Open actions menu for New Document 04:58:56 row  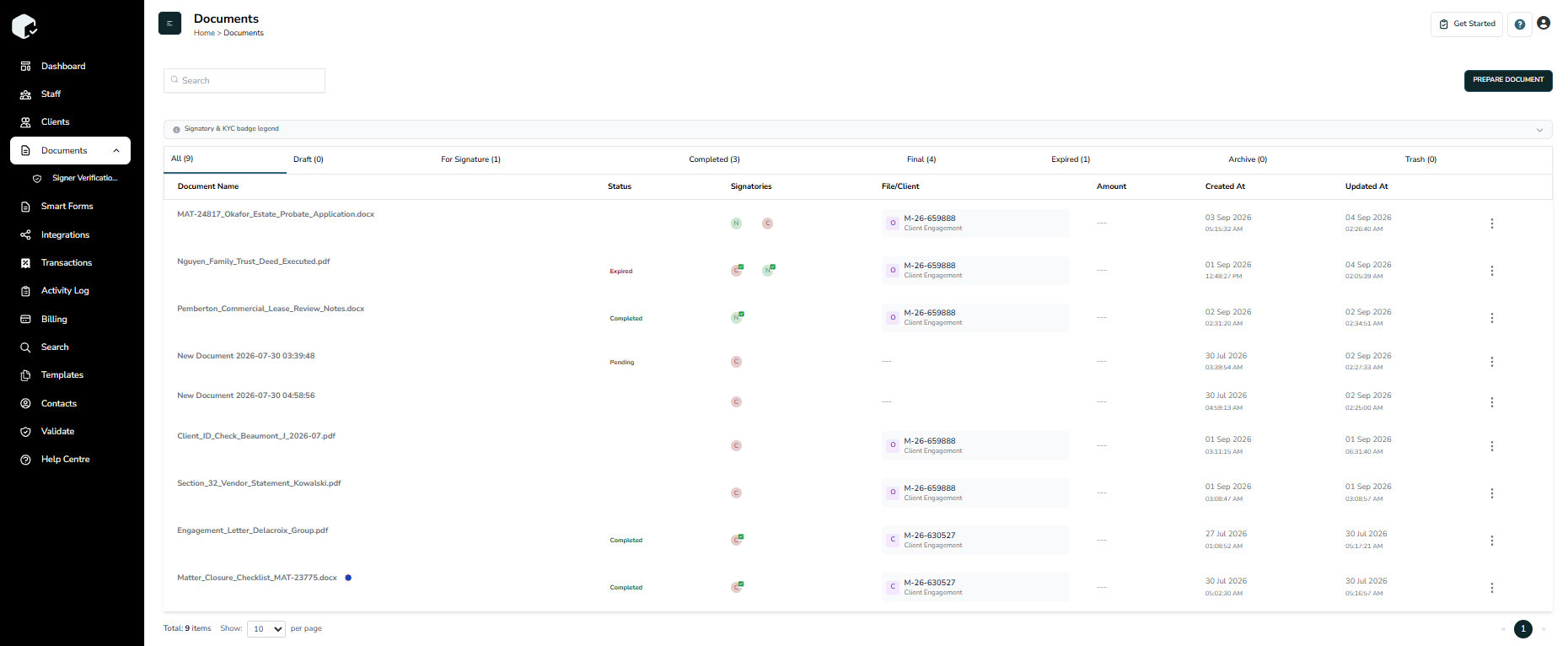tap(1492, 402)
